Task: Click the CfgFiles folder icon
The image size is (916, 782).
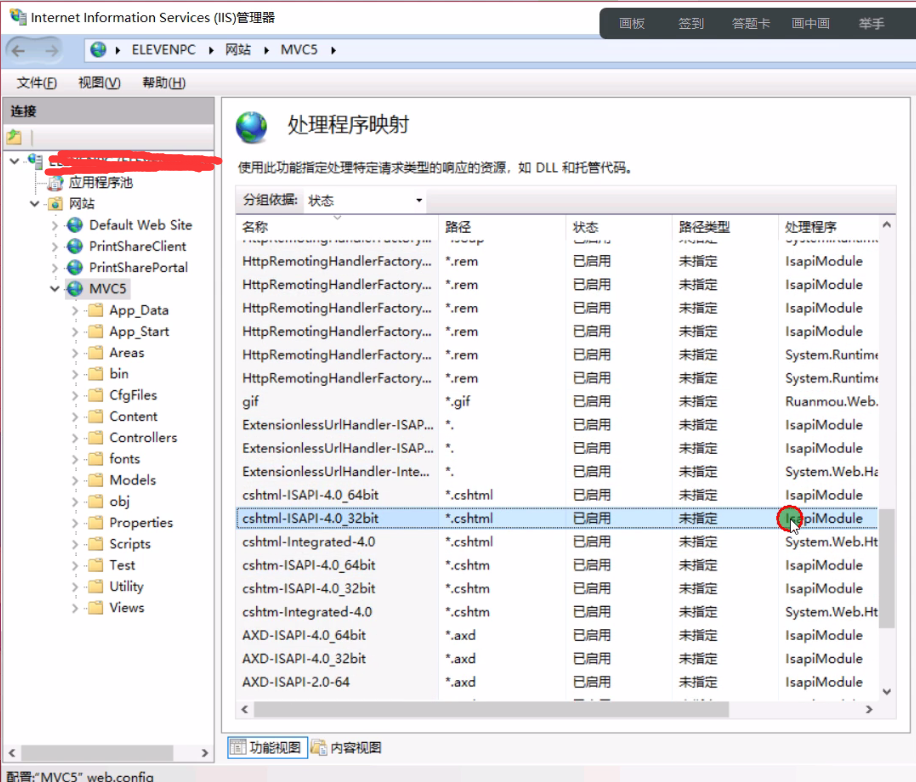Action: click(x=95, y=395)
